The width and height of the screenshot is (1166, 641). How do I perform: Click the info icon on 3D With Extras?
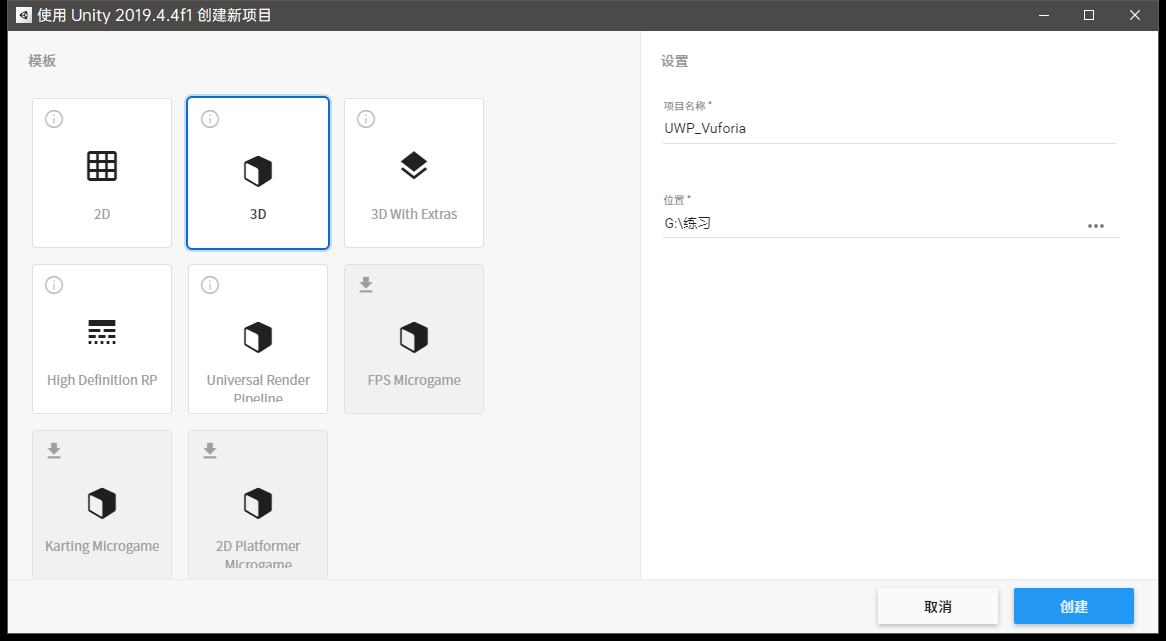tap(366, 119)
